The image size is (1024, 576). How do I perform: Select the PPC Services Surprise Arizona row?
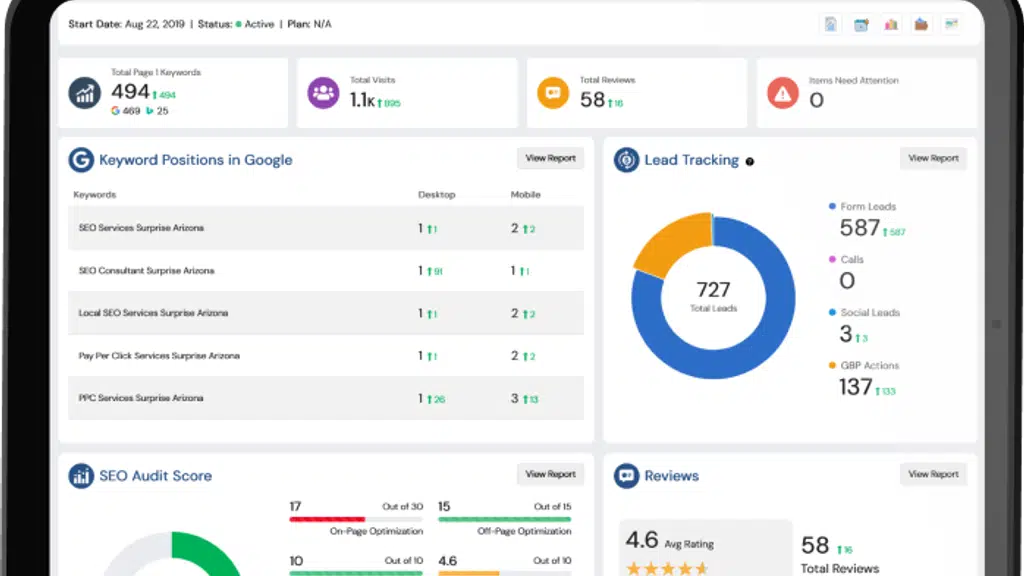click(x=326, y=398)
